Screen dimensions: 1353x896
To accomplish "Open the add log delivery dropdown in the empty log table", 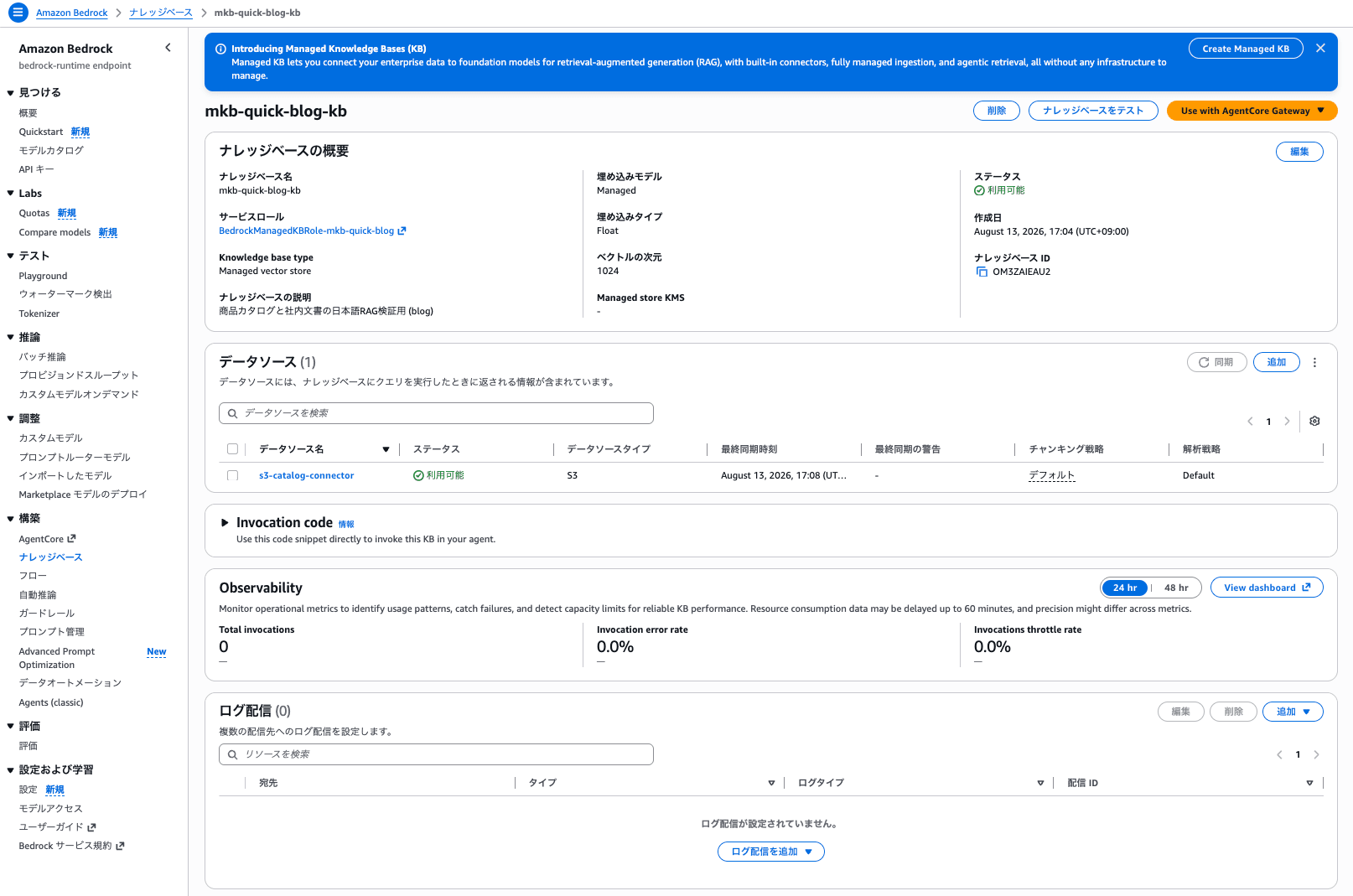I will pyautogui.click(x=771, y=852).
